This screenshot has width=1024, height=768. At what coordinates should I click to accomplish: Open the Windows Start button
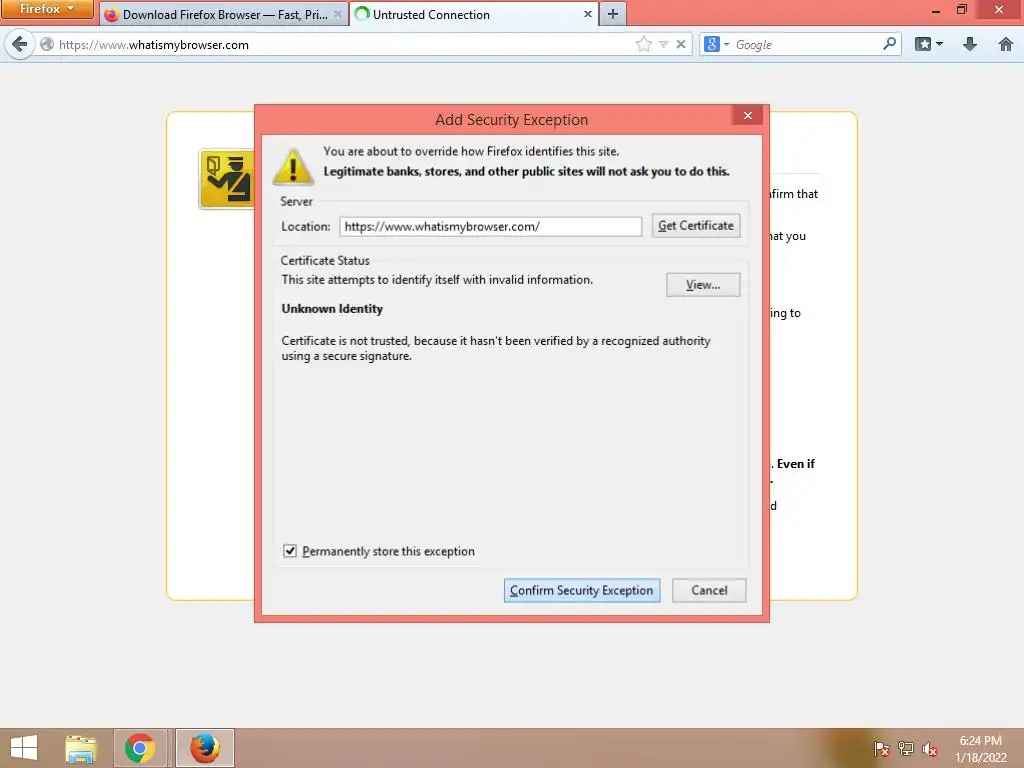coord(24,748)
